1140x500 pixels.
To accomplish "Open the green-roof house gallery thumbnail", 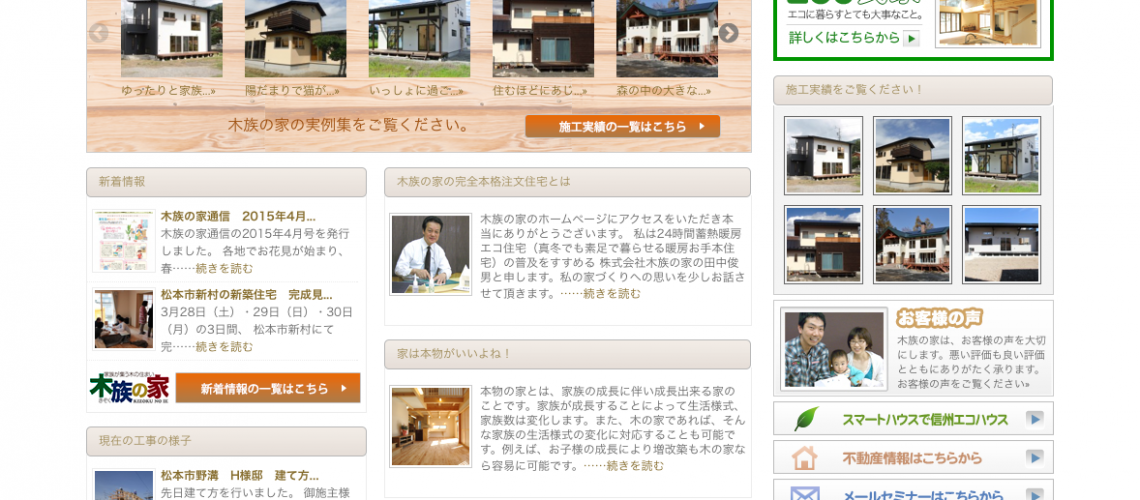I will coord(912,245).
